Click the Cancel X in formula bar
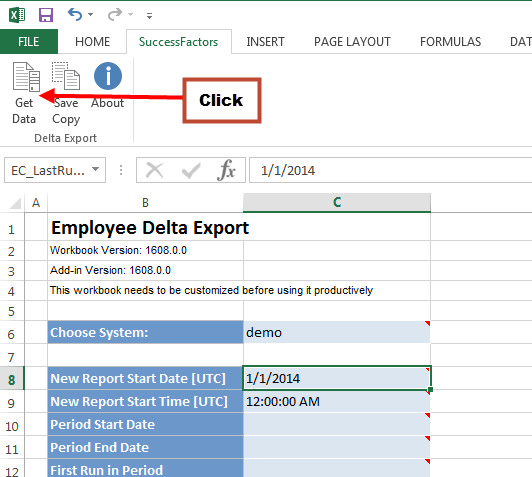Viewport: 532px width, 477px height. 154,170
